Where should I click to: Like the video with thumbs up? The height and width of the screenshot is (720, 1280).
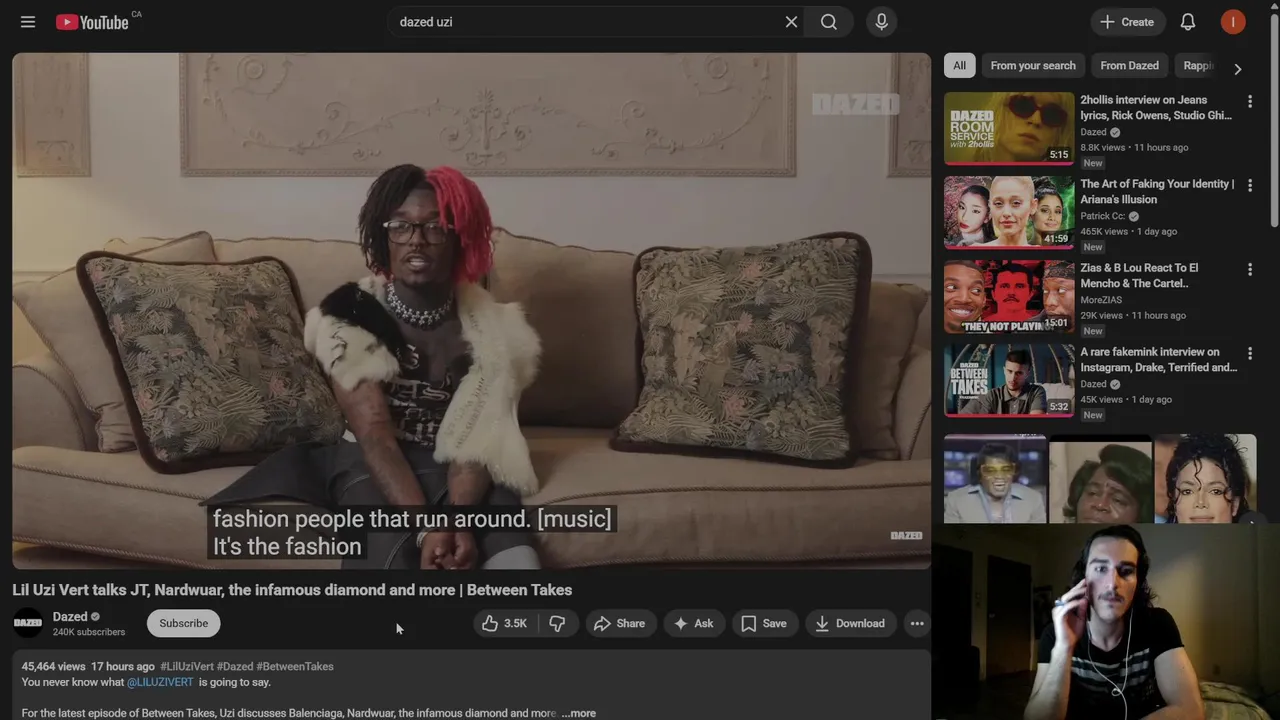(504, 623)
